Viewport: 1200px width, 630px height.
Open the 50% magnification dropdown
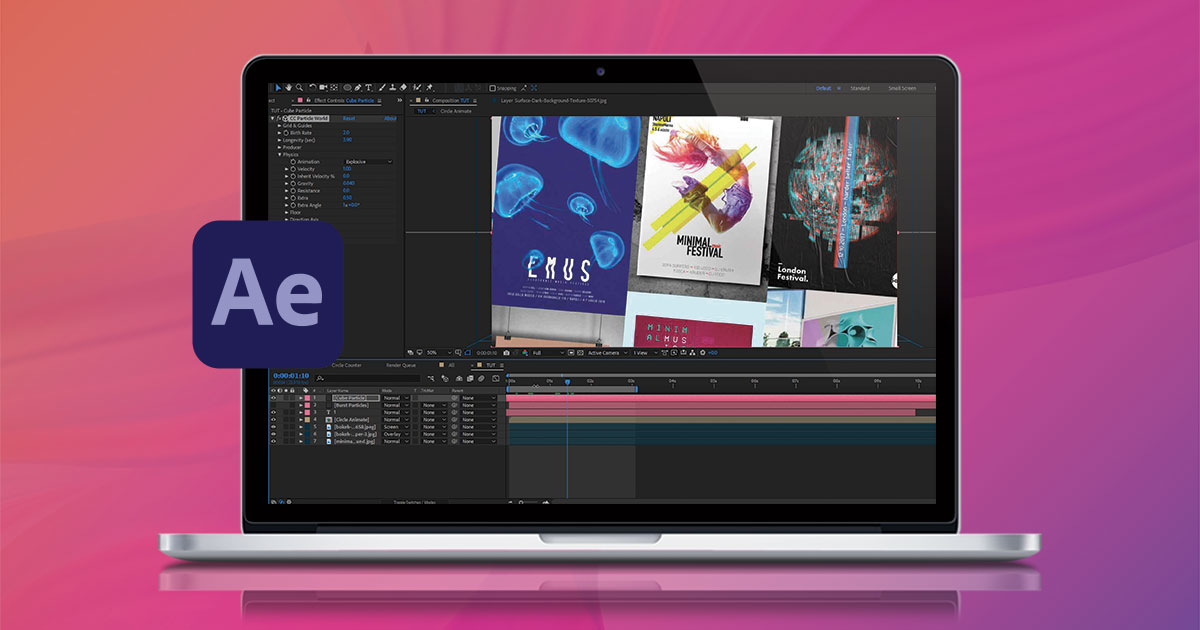coord(437,353)
